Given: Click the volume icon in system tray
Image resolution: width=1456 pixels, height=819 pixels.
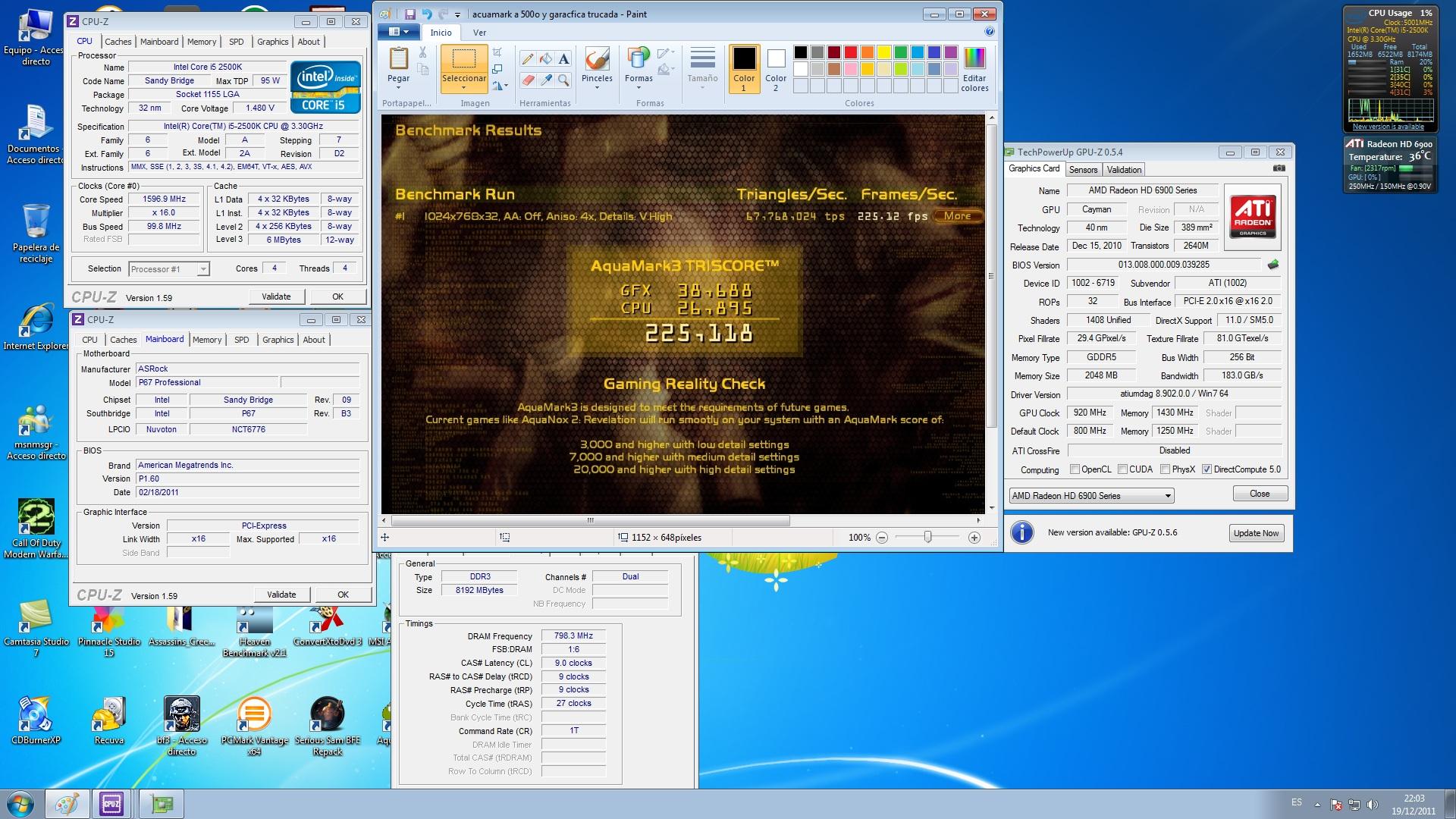Looking at the screenshot, I should [x=1371, y=805].
